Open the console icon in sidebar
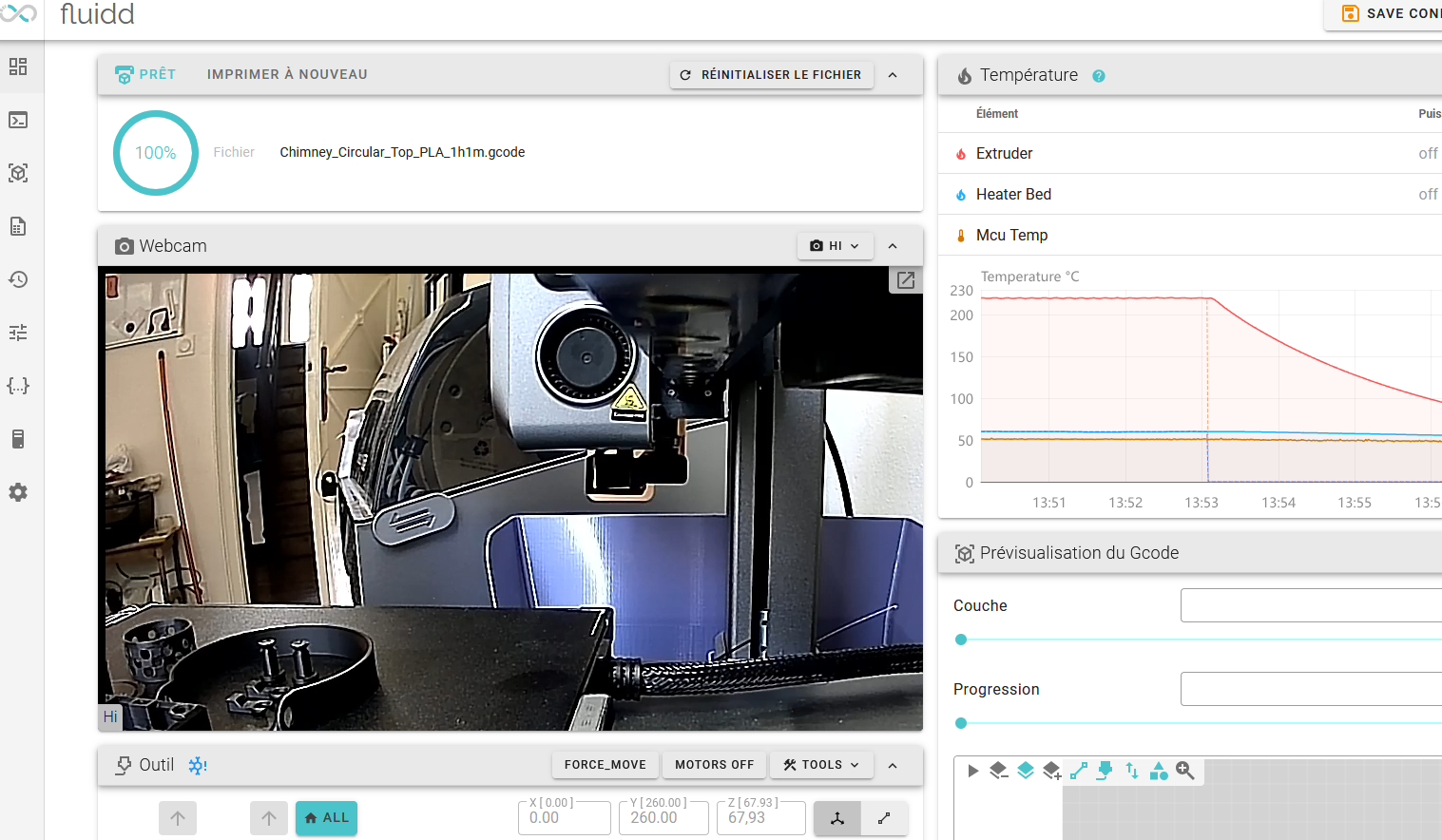This screenshot has height=840, width=1442. click(18, 120)
